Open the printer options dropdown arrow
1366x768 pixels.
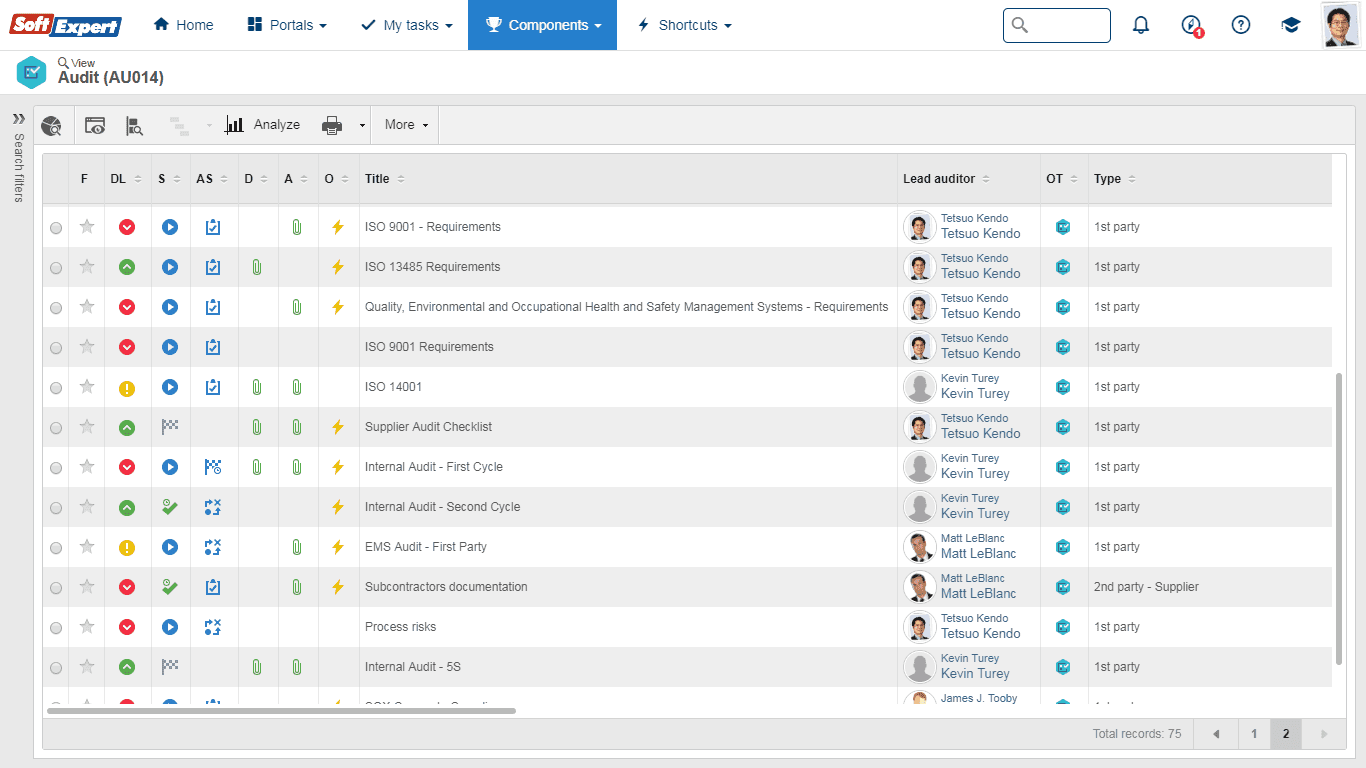(x=361, y=126)
